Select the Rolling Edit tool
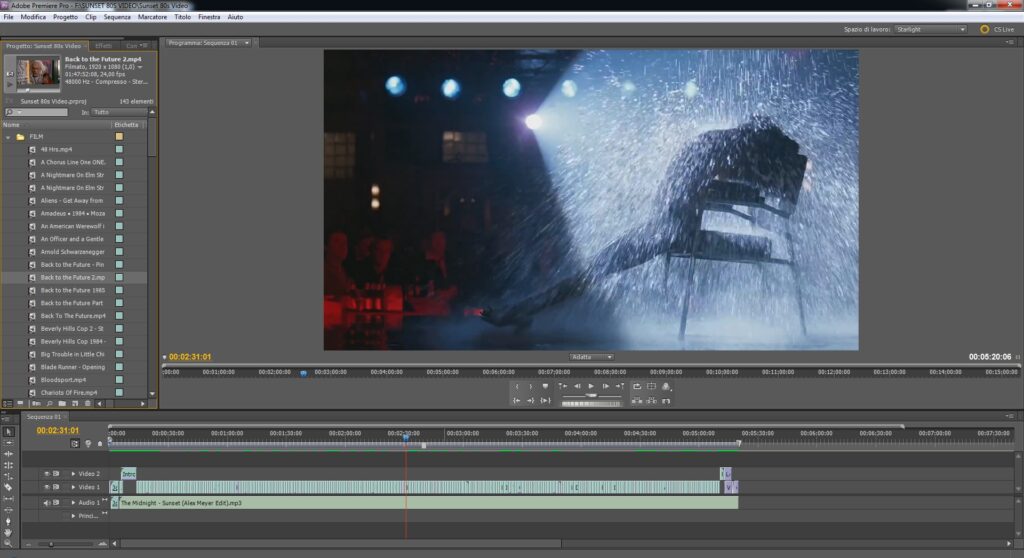This screenshot has width=1024, height=558. [x=8, y=465]
